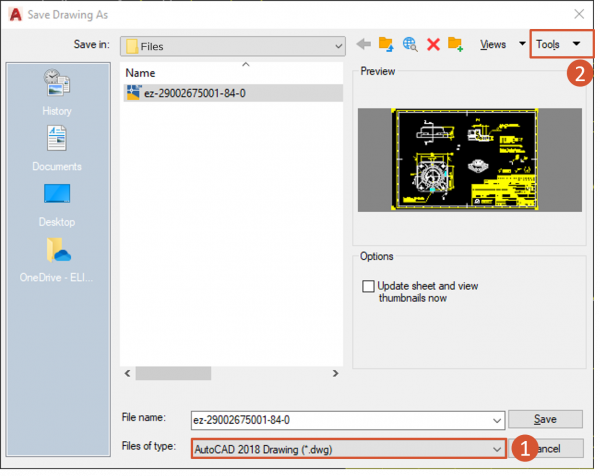The width and height of the screenshot is (600, 476).
Task: Click the DWG file icon beside ez-29002675001-84-0
Action: (x=134, y=93)
